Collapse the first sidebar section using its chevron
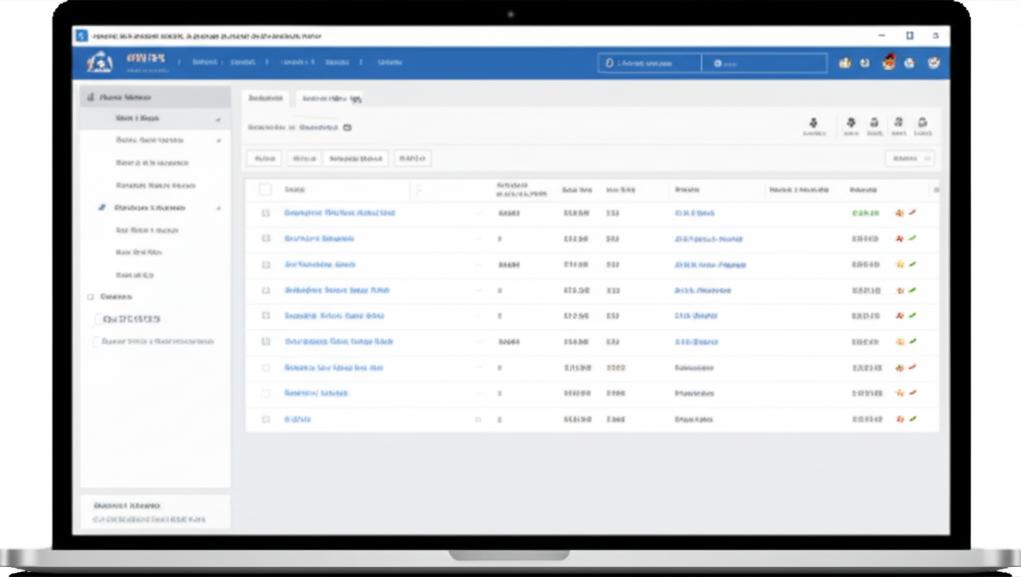Screen dimensions: 1021x577 click(218, 119)
